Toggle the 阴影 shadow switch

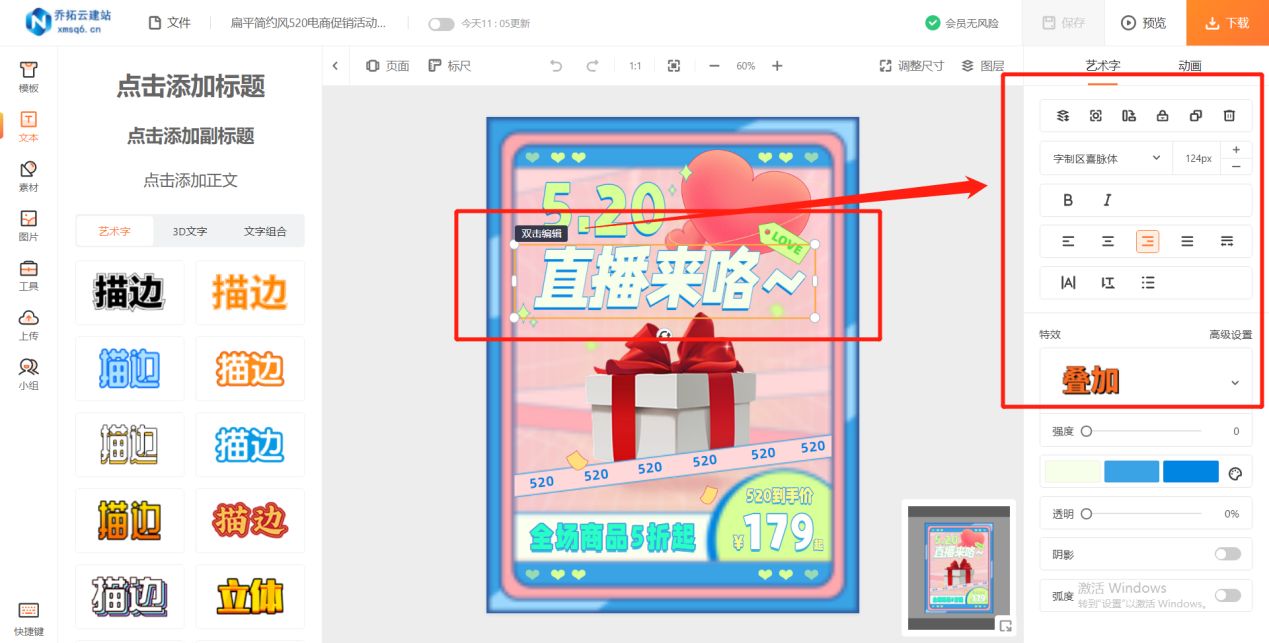tap(1228, 553)
